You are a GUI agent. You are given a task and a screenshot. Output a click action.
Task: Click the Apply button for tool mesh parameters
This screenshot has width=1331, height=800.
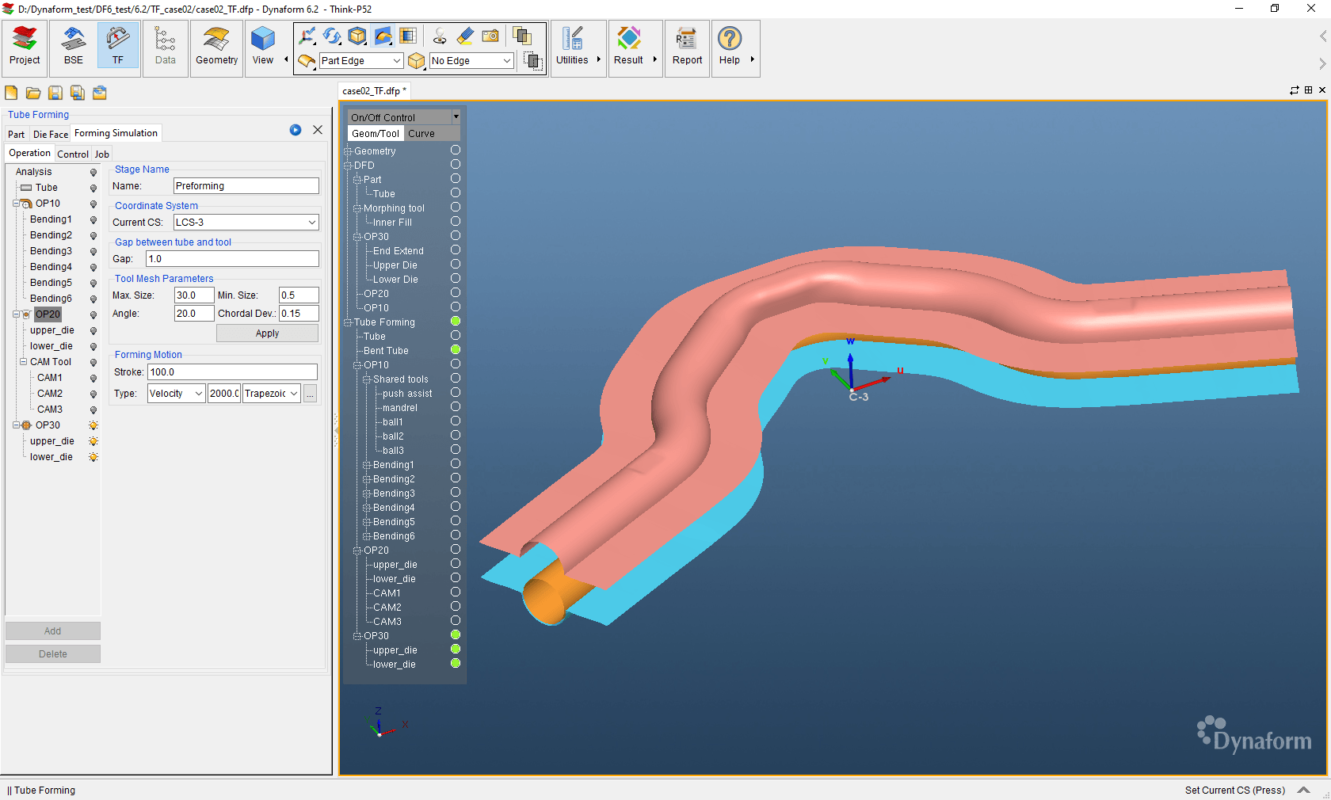(x=267, y=332)
